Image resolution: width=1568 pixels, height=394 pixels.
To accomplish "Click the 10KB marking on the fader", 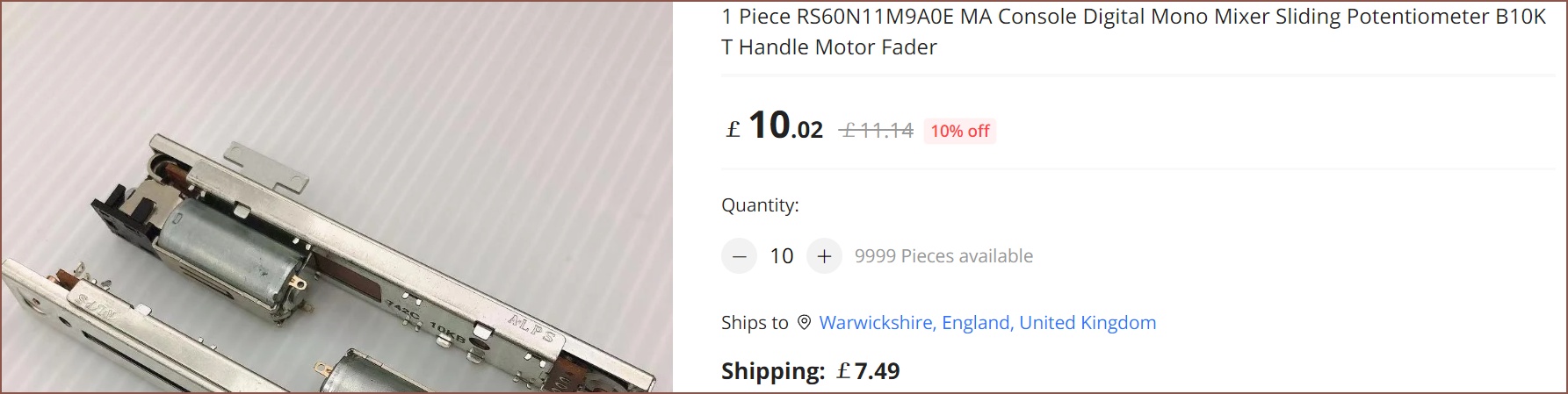I will [x=447, y=332].
